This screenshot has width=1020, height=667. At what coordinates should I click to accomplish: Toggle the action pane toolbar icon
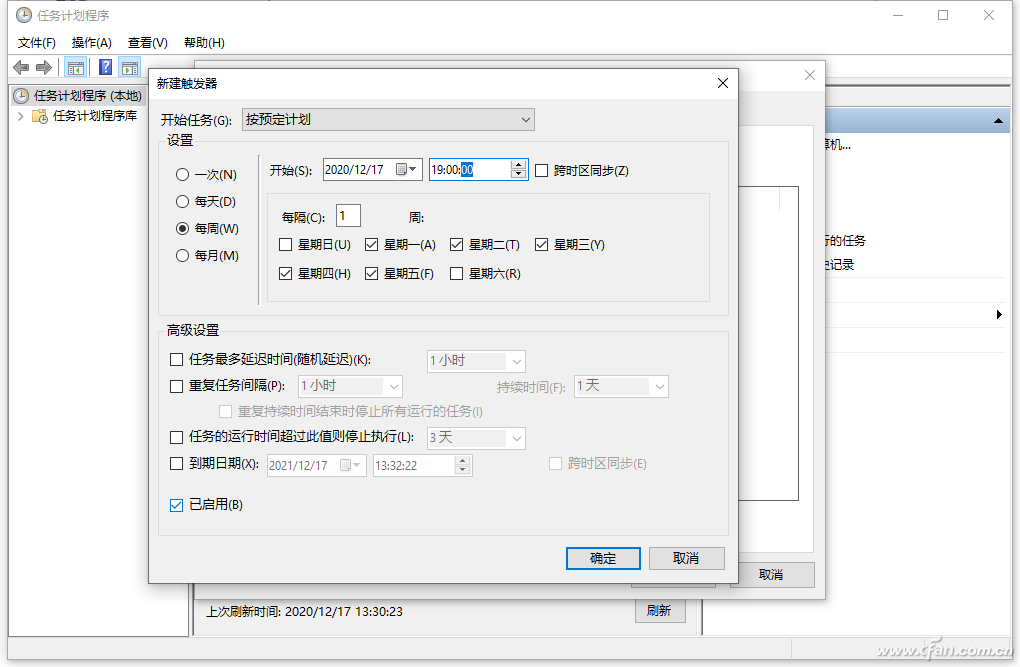point(130,67)
